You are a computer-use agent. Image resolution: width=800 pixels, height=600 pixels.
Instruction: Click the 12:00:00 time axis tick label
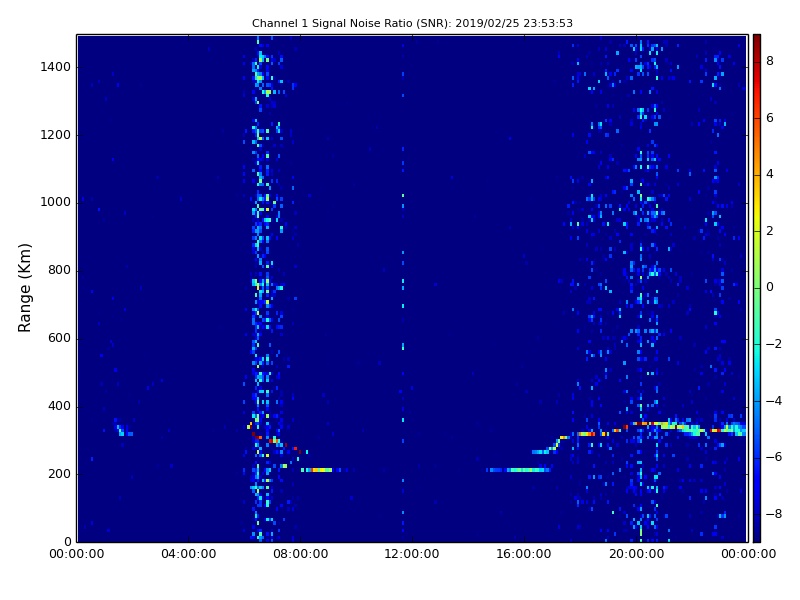(x=413, y=555)
